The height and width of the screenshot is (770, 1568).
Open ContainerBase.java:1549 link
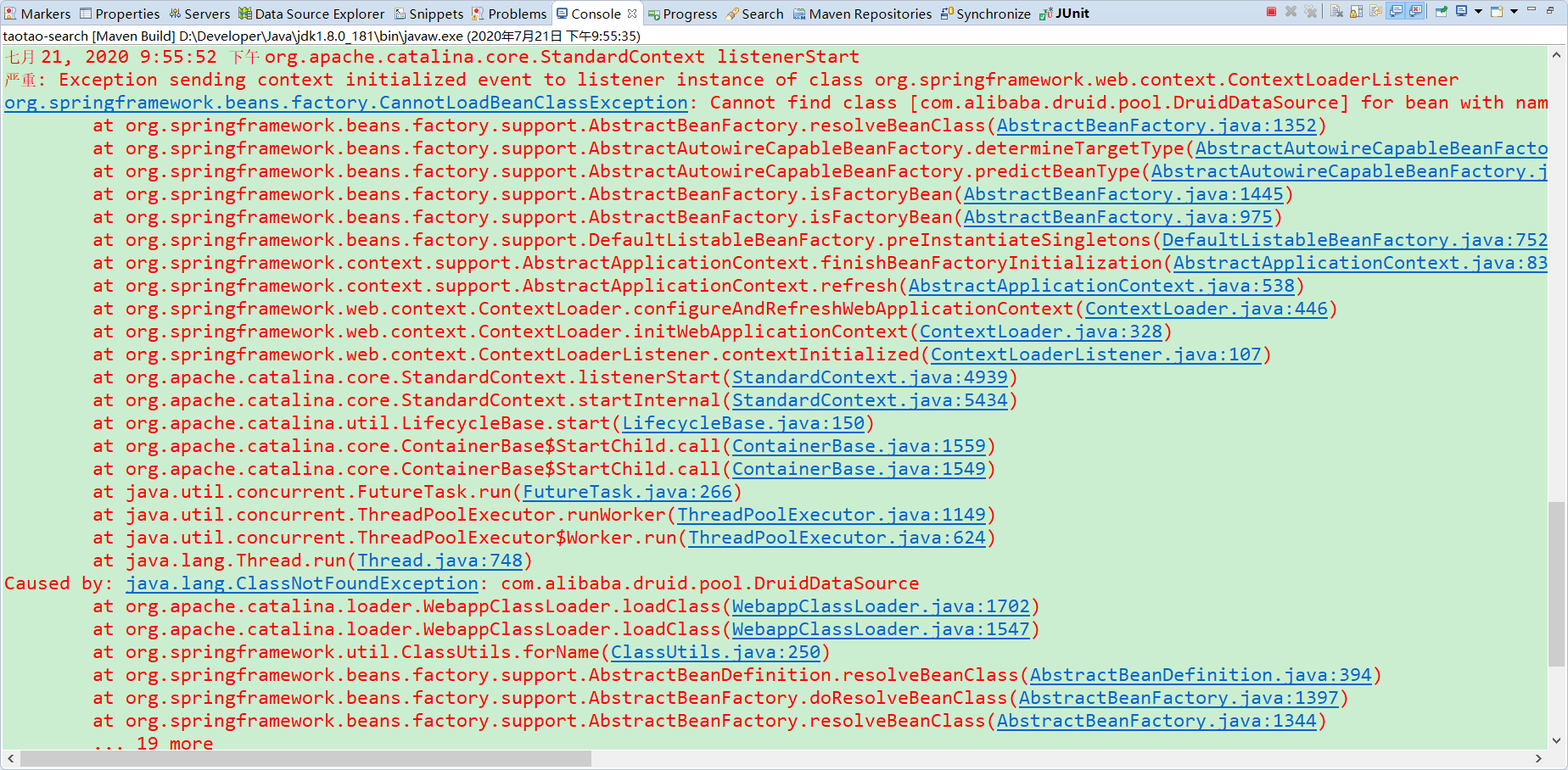tap(859, 469)
